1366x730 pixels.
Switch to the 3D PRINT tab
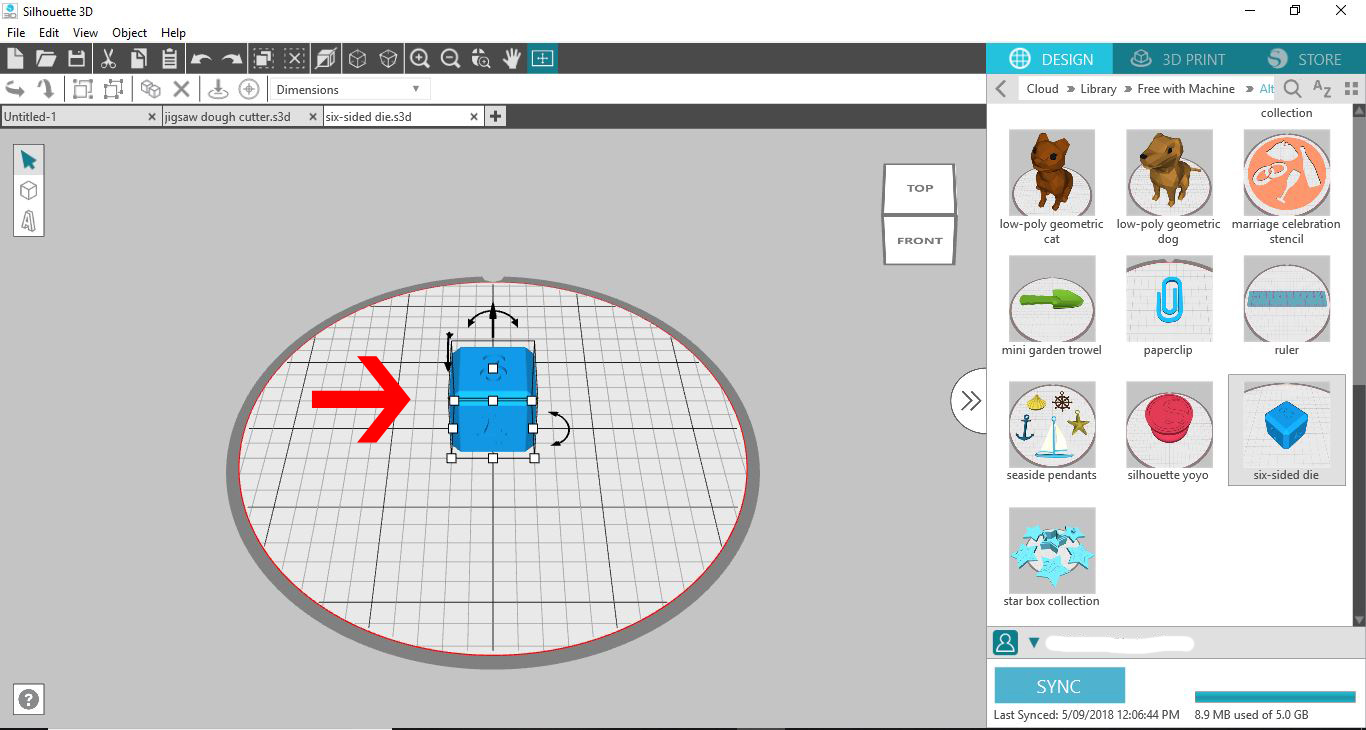1177,59
